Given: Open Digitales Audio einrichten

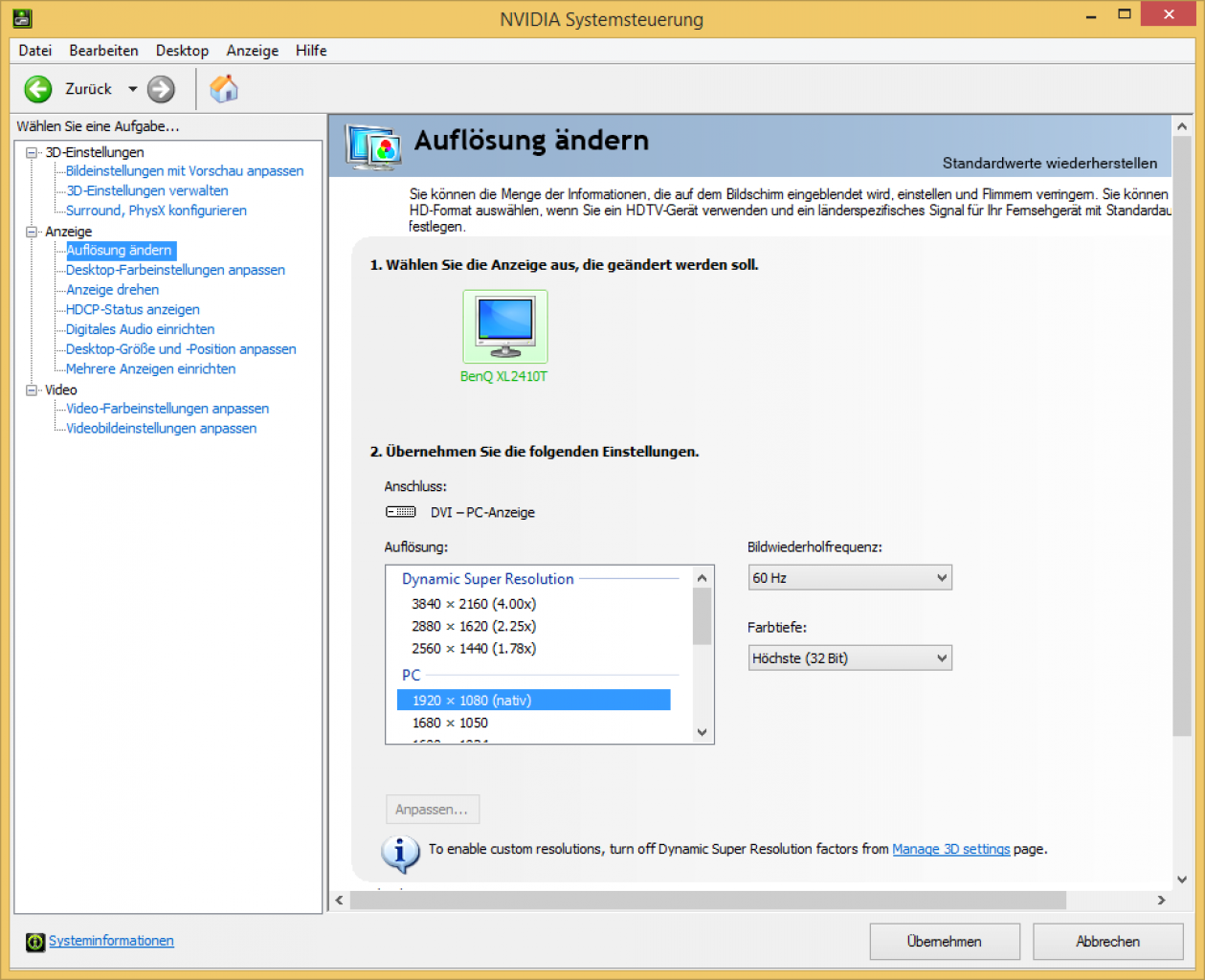Looking at the screenshot, I should point(141,329).
